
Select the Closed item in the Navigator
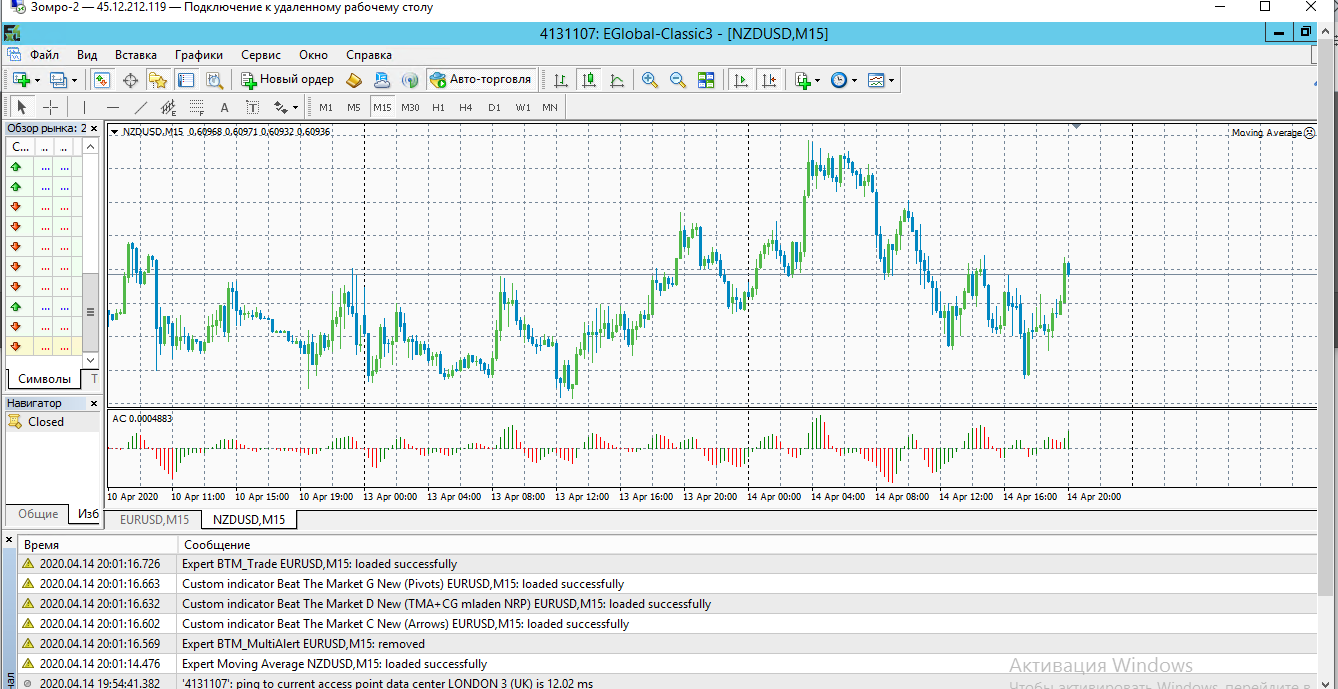pos(46,422)
